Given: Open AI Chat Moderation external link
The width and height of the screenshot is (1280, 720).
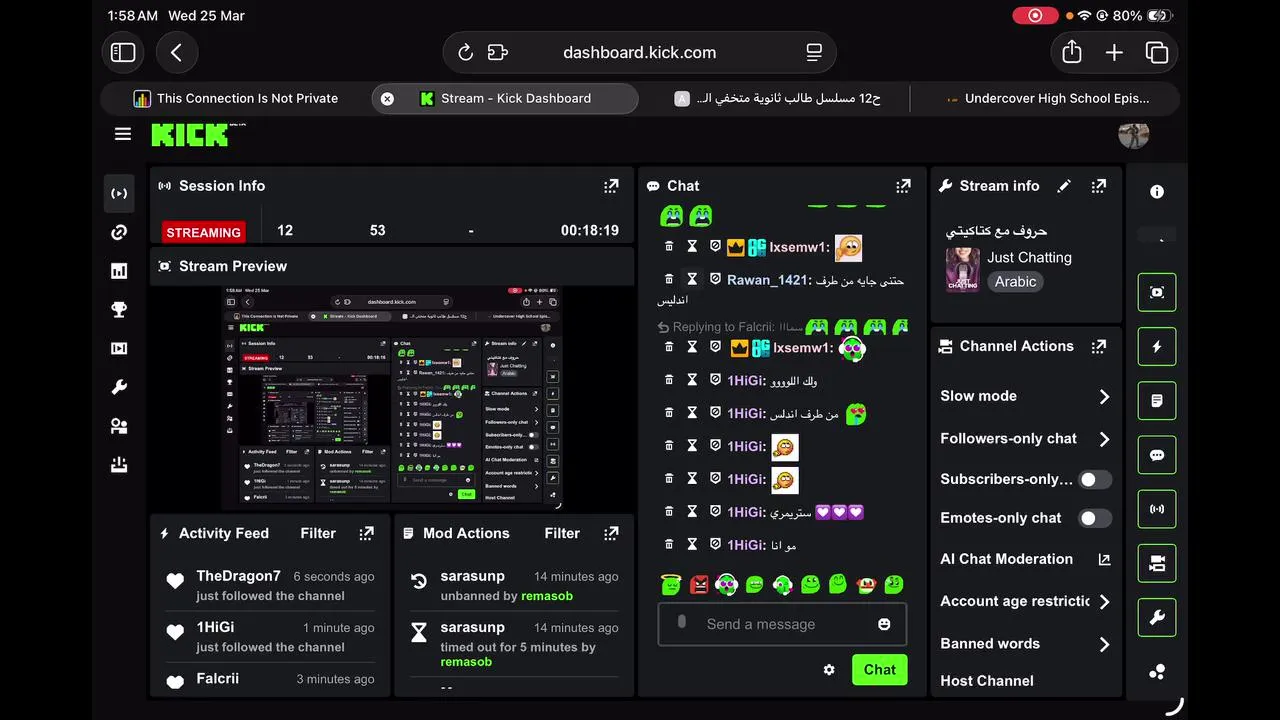Looking at the screenshot, I should [x=1104, y=560].
